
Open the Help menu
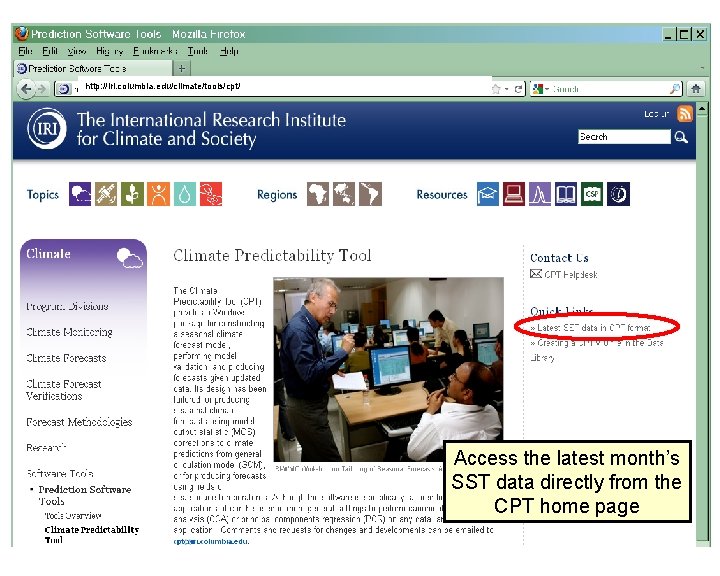(x=229, y=51)
